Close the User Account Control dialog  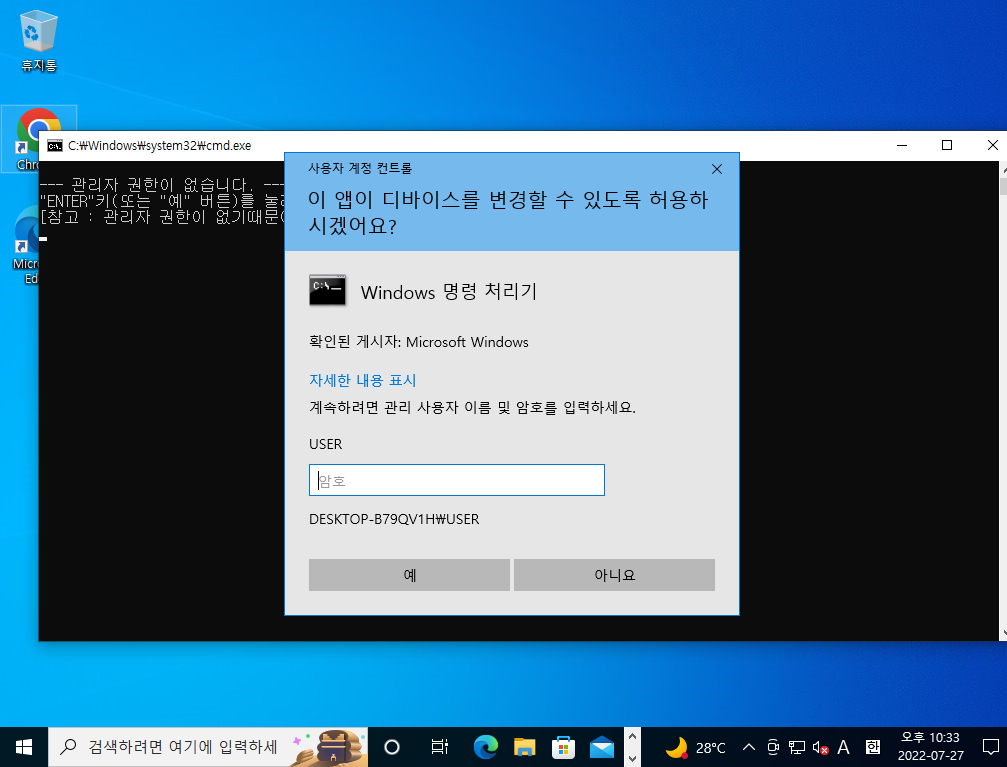pos(717,169)
